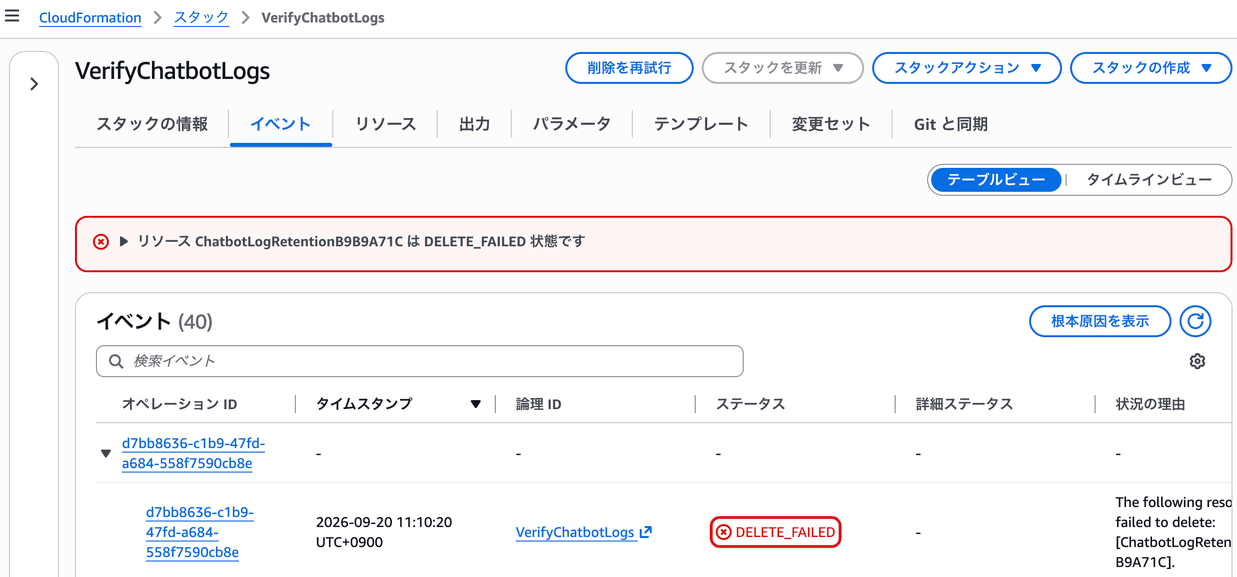Open the テンプレート tab
The image size is (1237, 577).
[701, 124]
